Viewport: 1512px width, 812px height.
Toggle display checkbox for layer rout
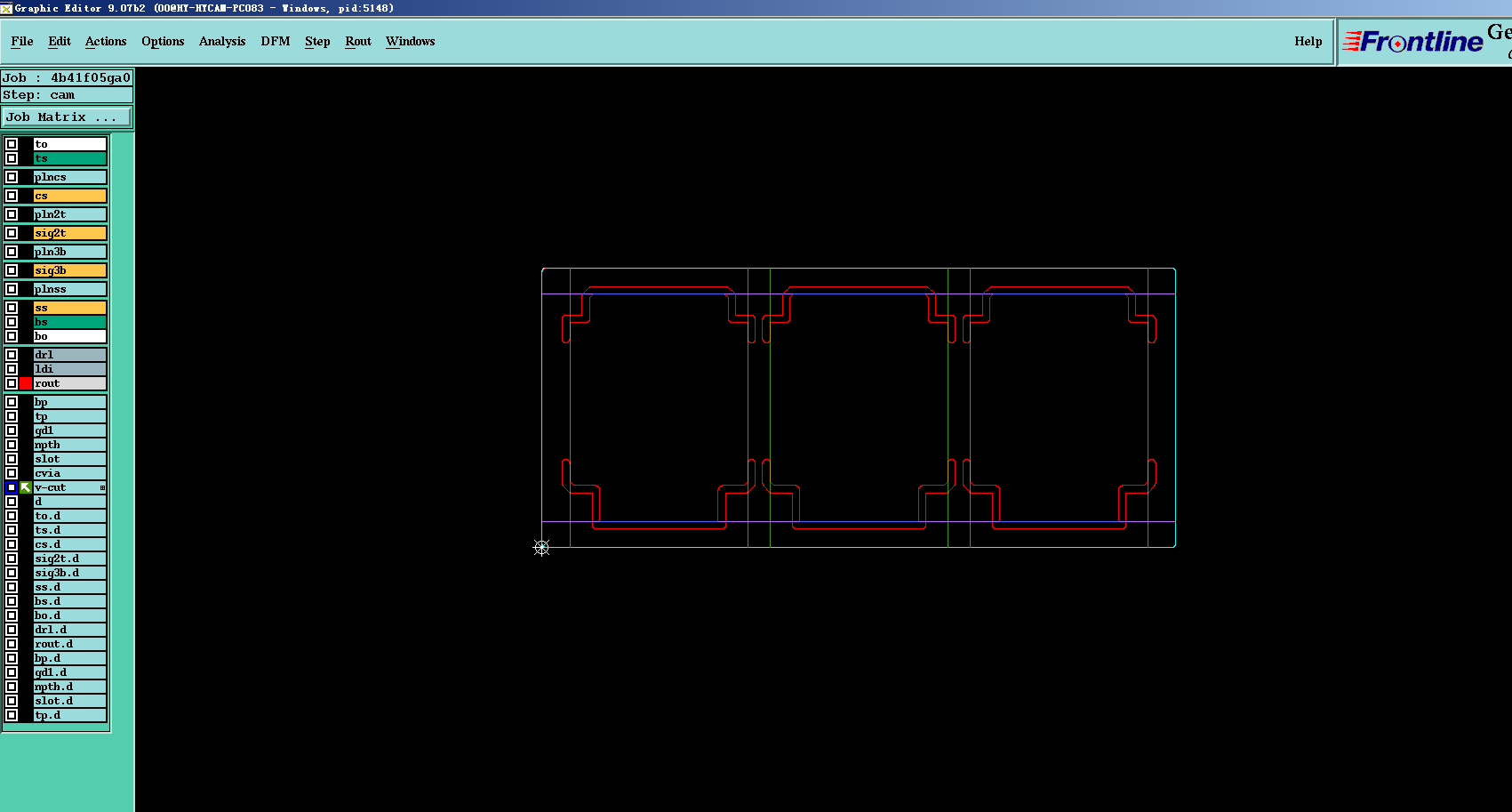[12, 383]
